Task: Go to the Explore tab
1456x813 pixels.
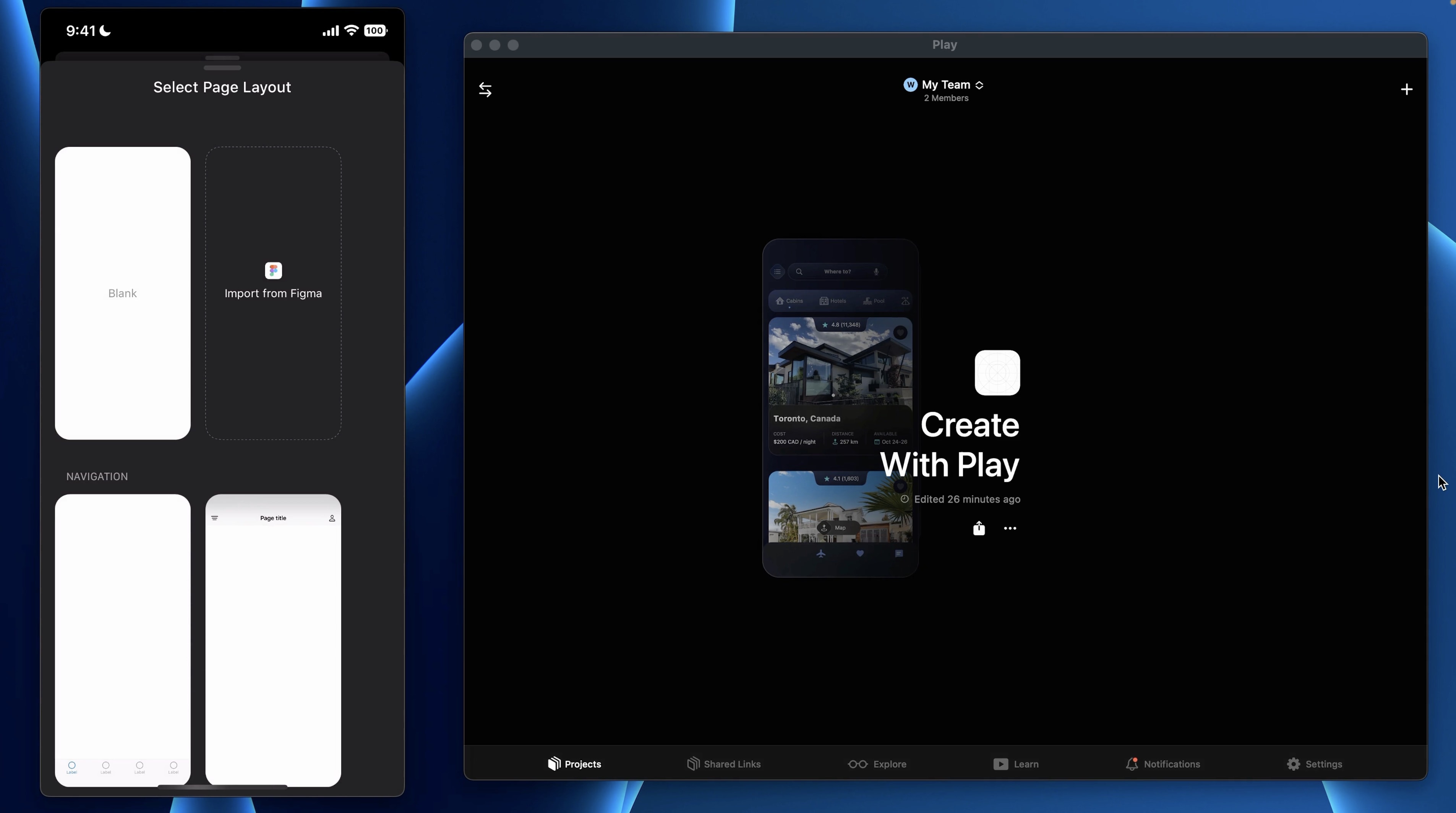Action: [x=877, y=764]
